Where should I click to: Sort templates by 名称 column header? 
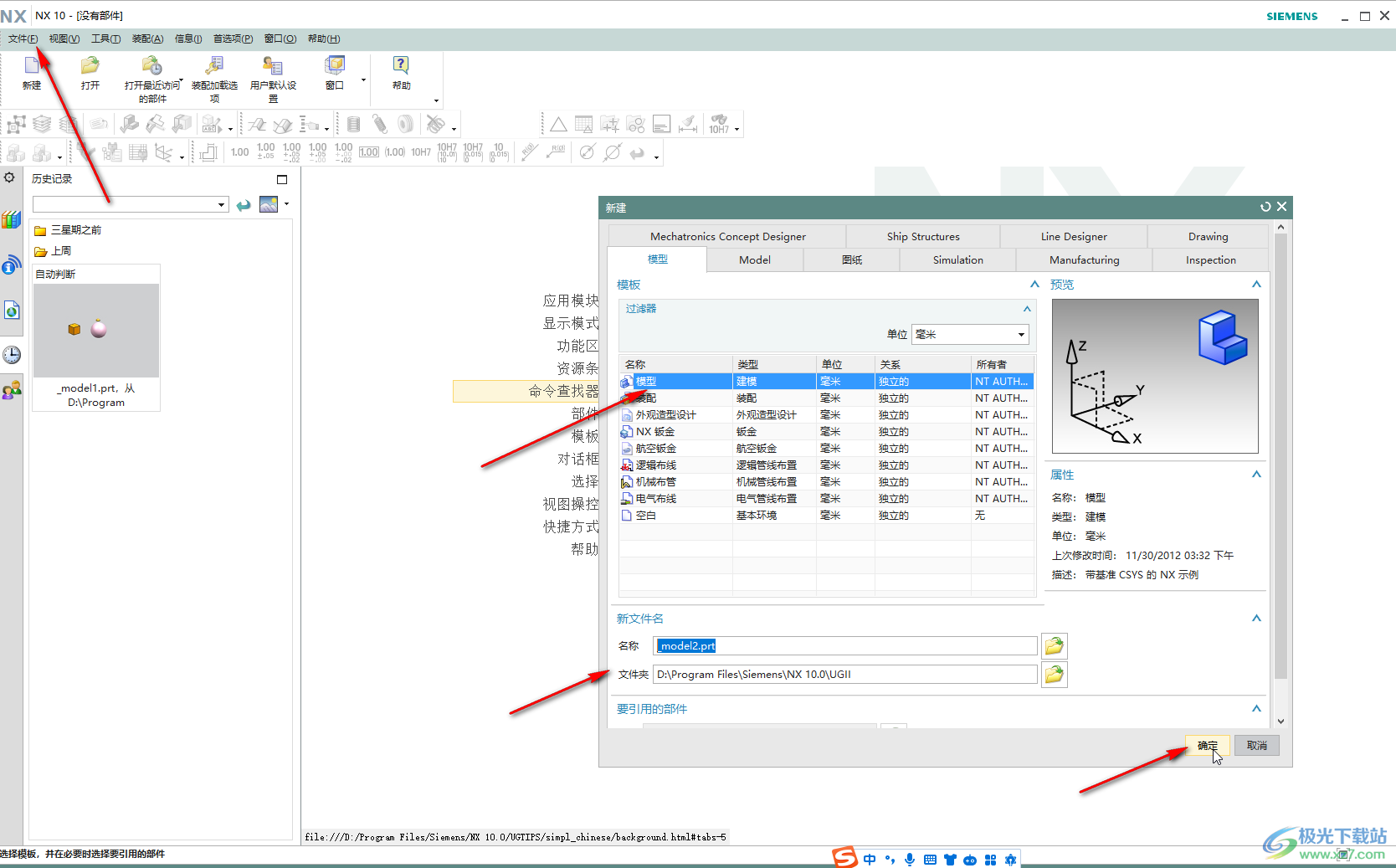(x=675, y=365)
